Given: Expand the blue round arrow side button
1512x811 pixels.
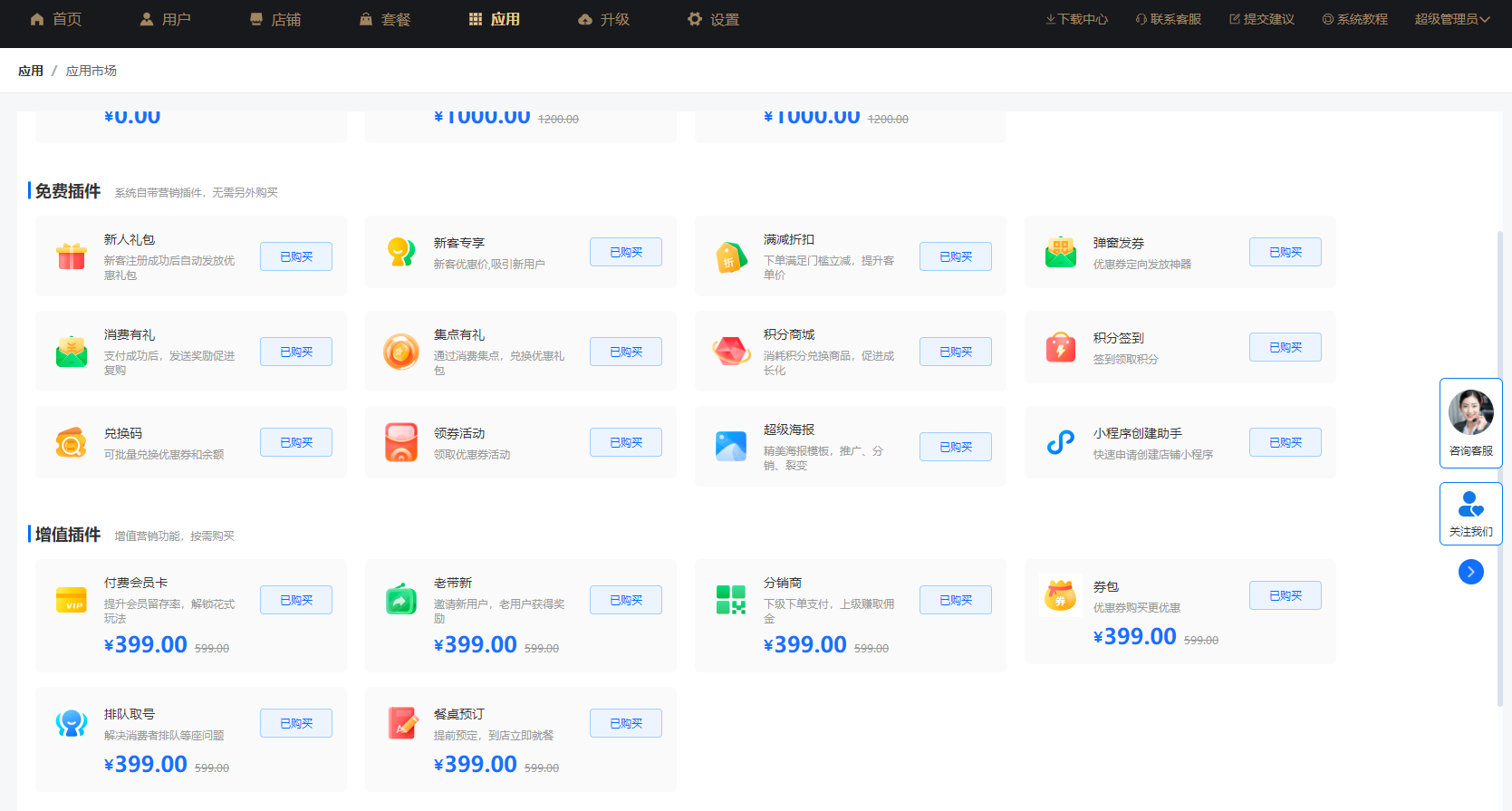Looking at the screenshot, I should [x=1470, y=572].
